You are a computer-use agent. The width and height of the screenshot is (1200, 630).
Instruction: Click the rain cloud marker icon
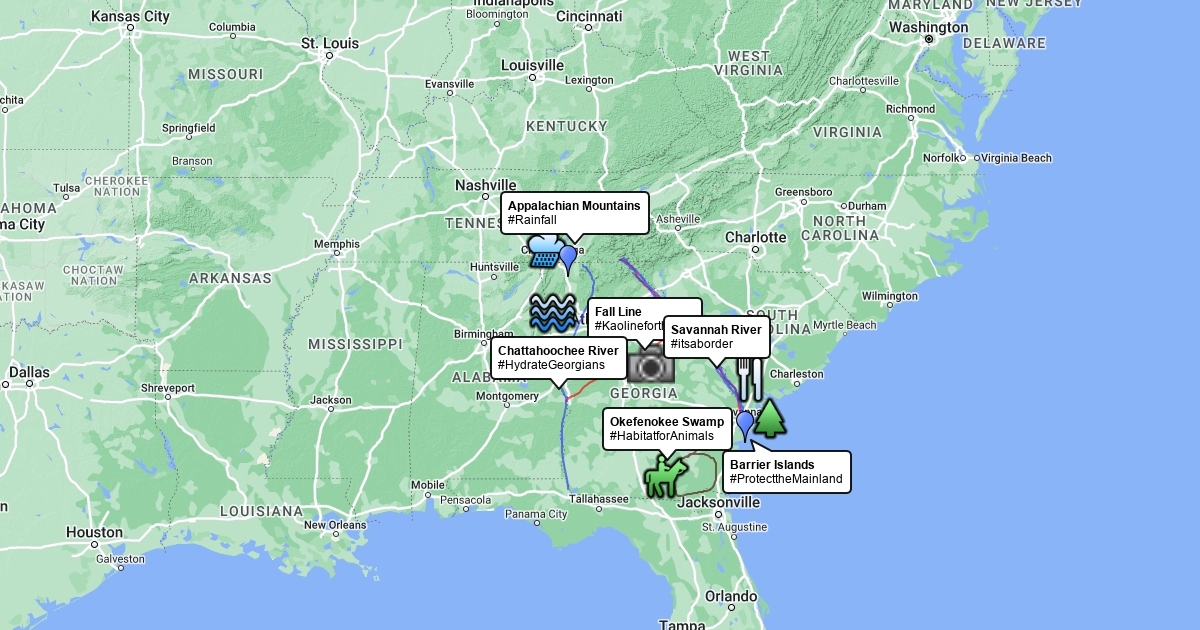[545, 251]
